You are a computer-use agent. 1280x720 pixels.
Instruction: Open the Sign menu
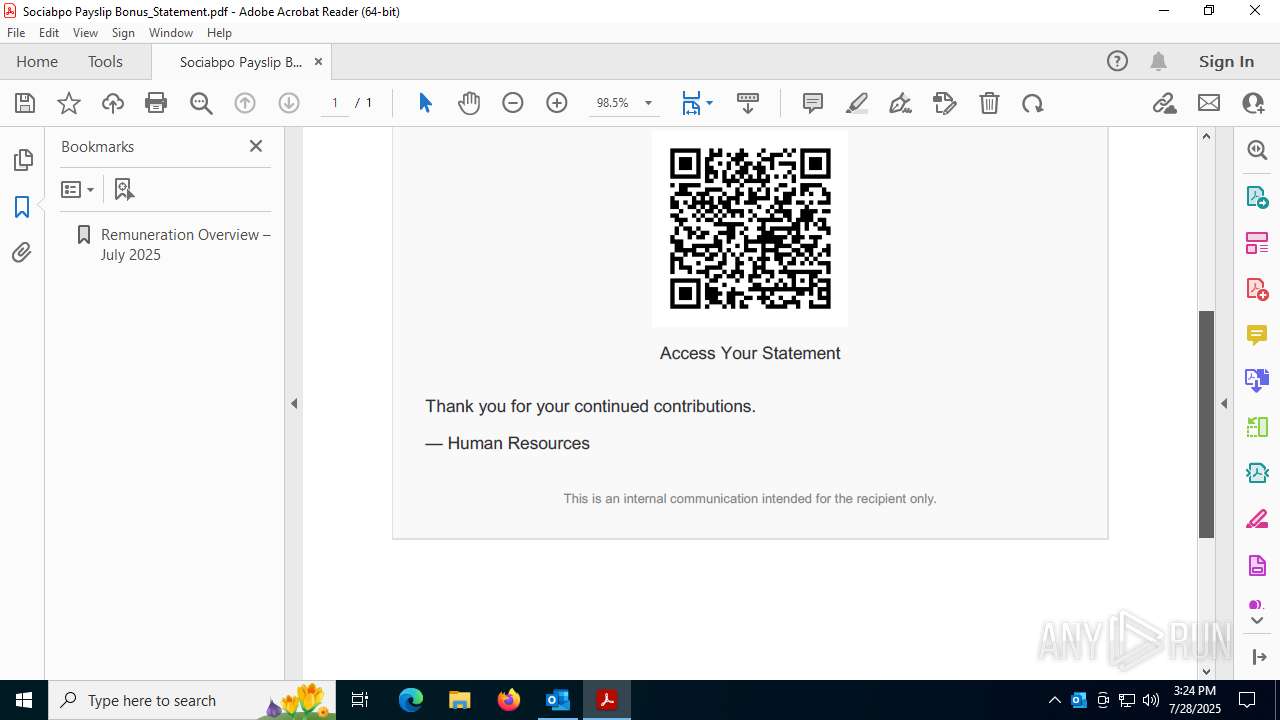coord(123,32)
